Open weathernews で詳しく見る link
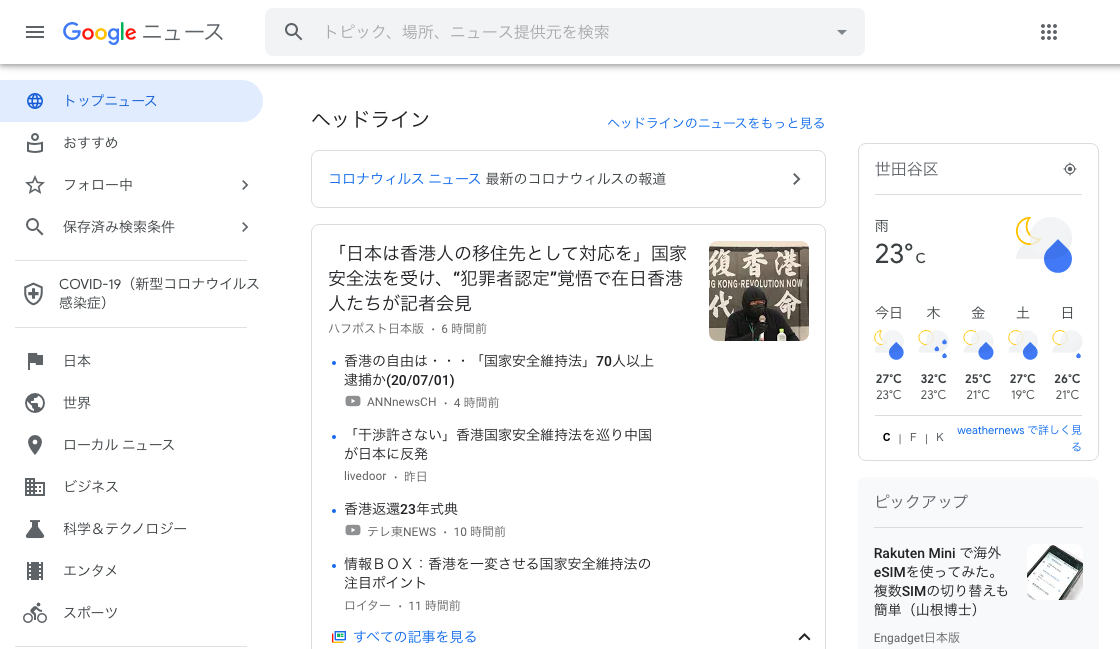This screenshot has height=649, width=1120. 1019,438
